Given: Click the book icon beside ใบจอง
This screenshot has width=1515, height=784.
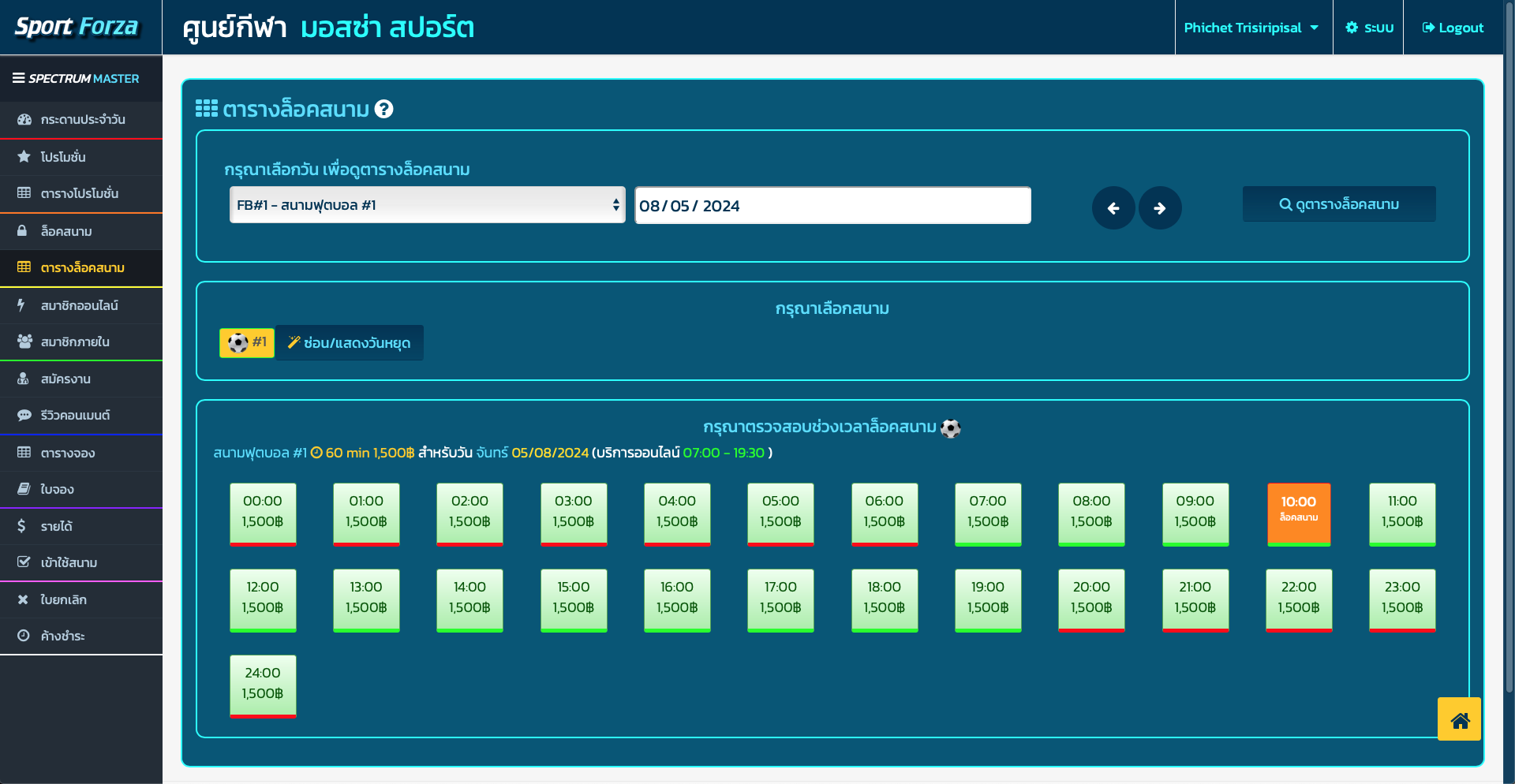Looking at the screenshot, I should 24,489.
